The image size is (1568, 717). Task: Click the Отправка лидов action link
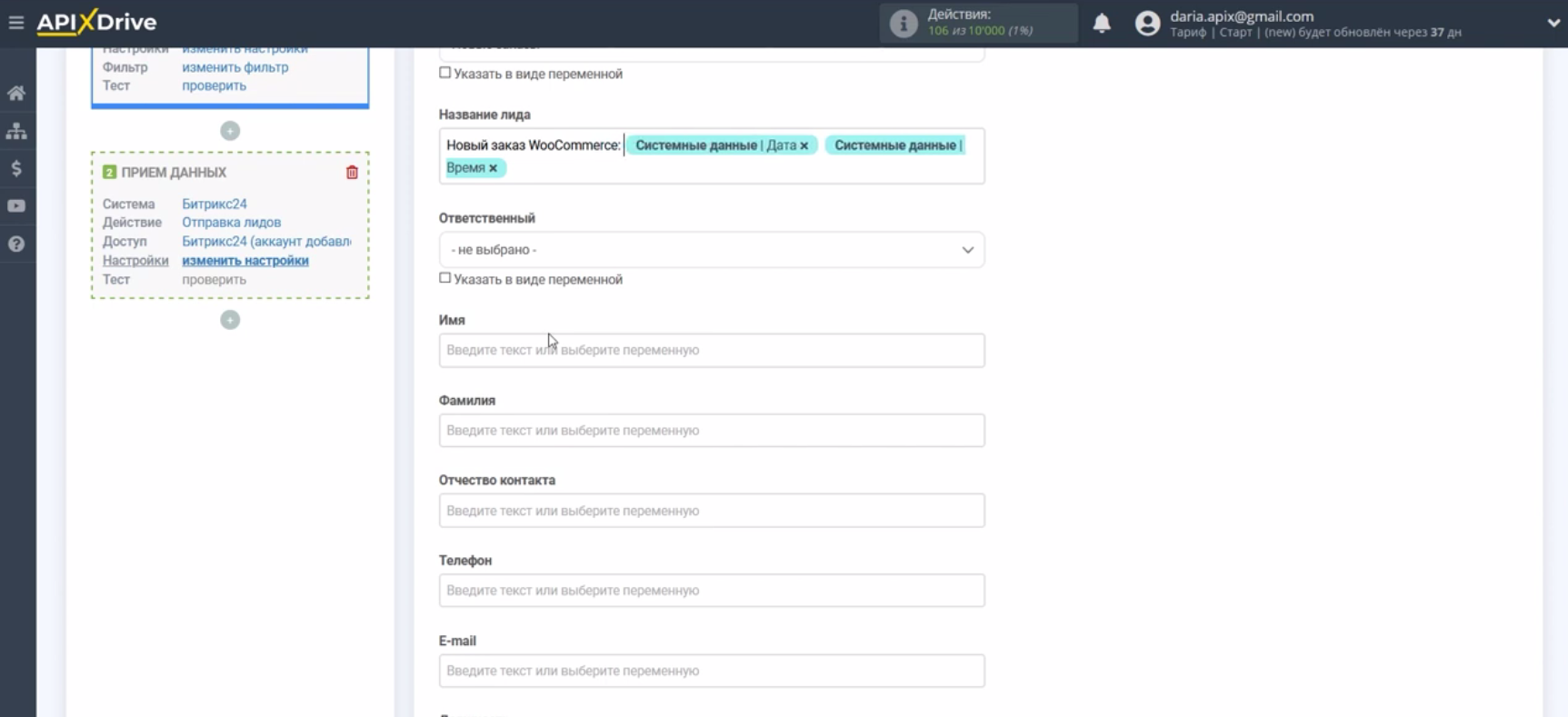231,222
